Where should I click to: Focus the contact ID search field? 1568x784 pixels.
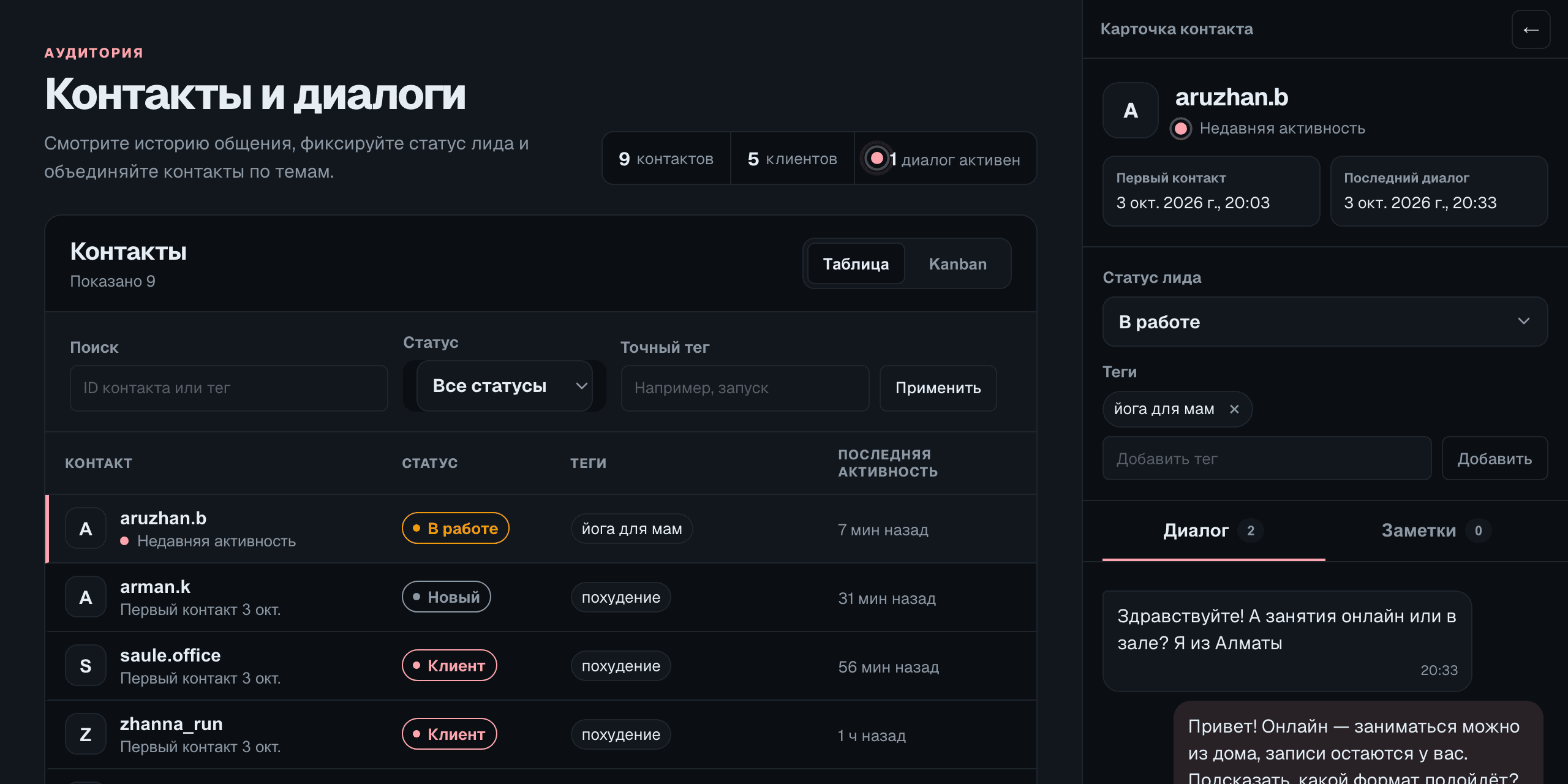(229, 388)
